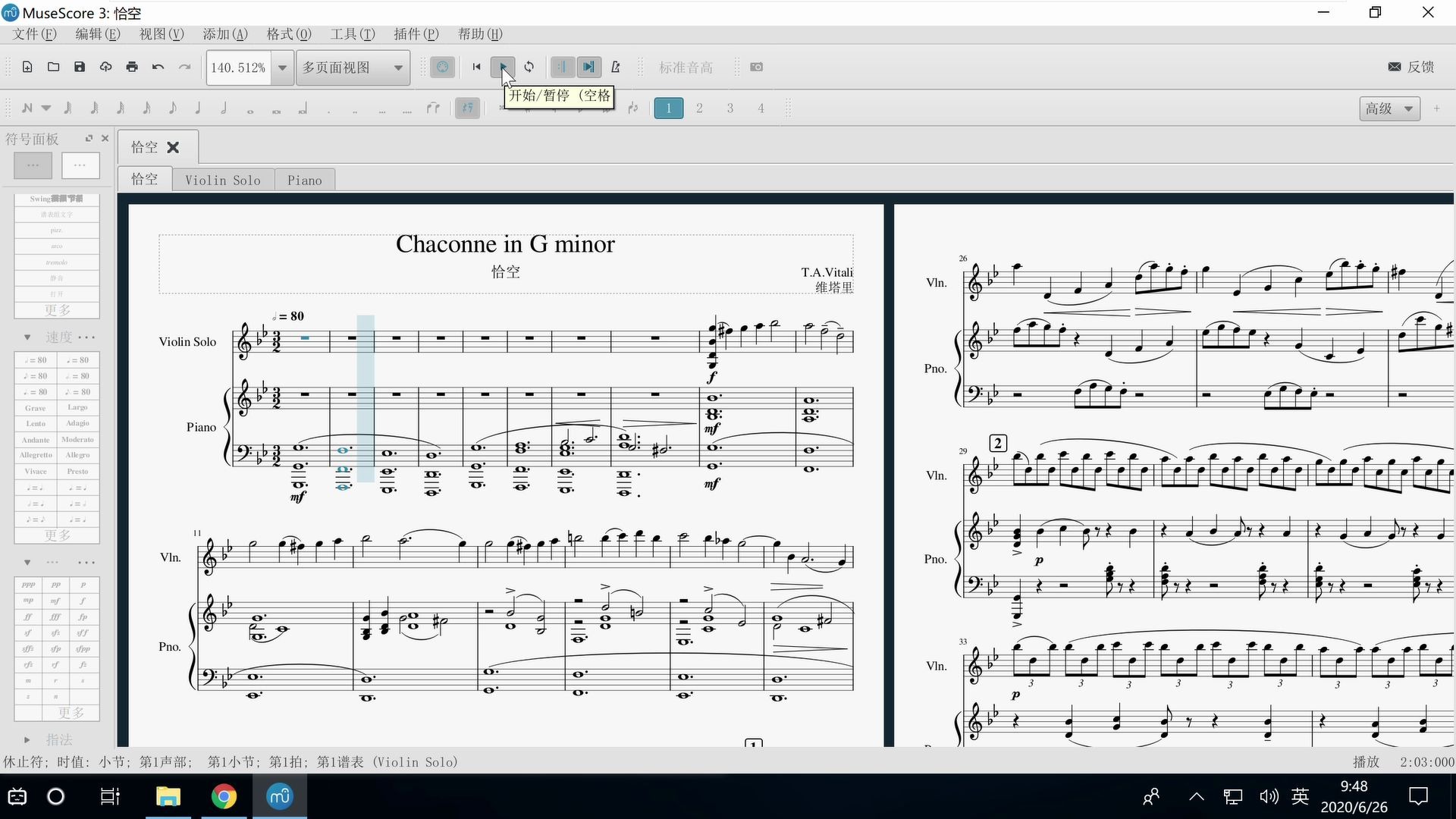
Task: Toggle concert pitch (标准音高)
Action: coord(686,67)
